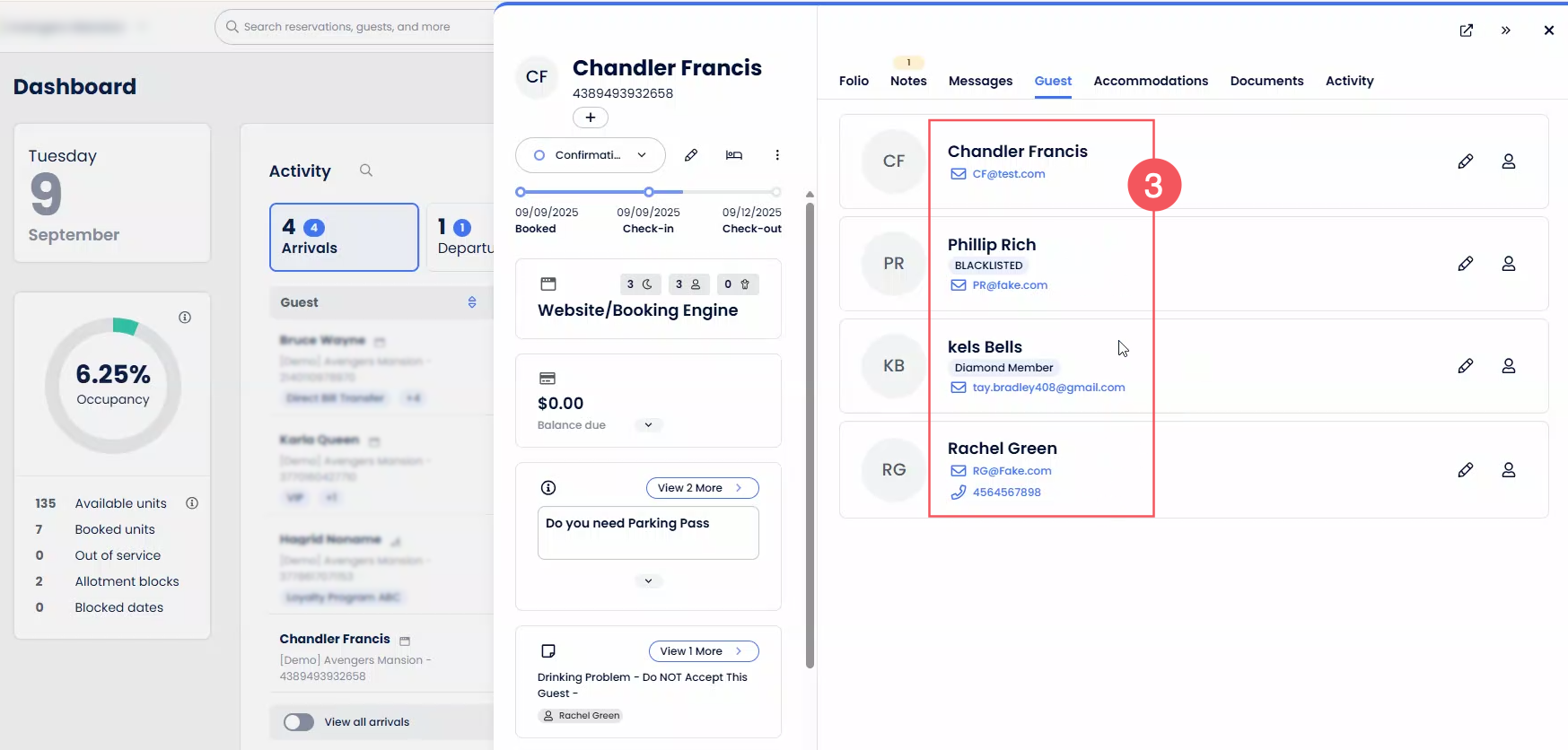This screenshot has width=1568, height=750.
Task: Switch to the Notes tab
Action: (x=908, y=81)
